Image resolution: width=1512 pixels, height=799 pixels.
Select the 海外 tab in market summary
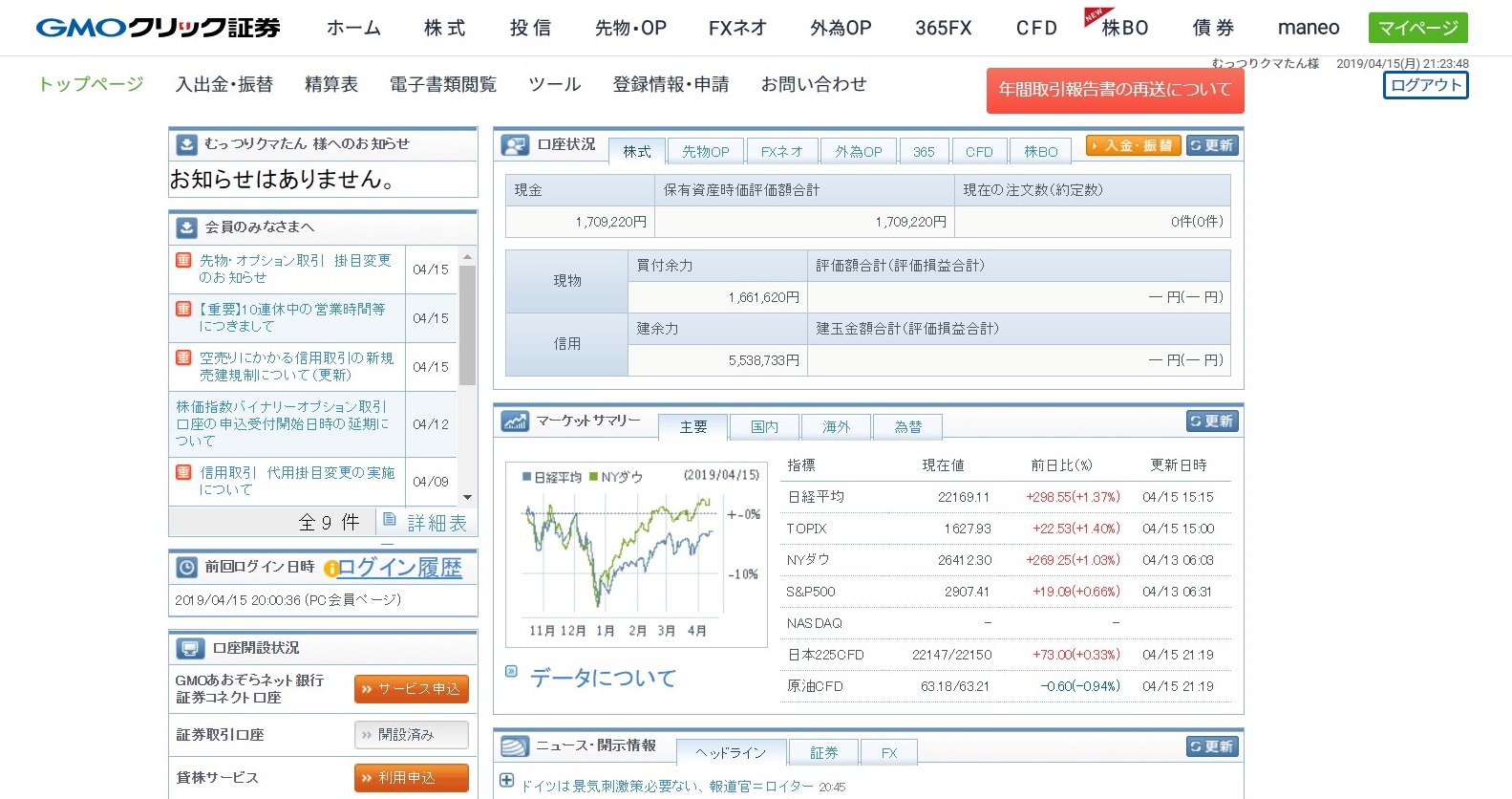(836, 427)
